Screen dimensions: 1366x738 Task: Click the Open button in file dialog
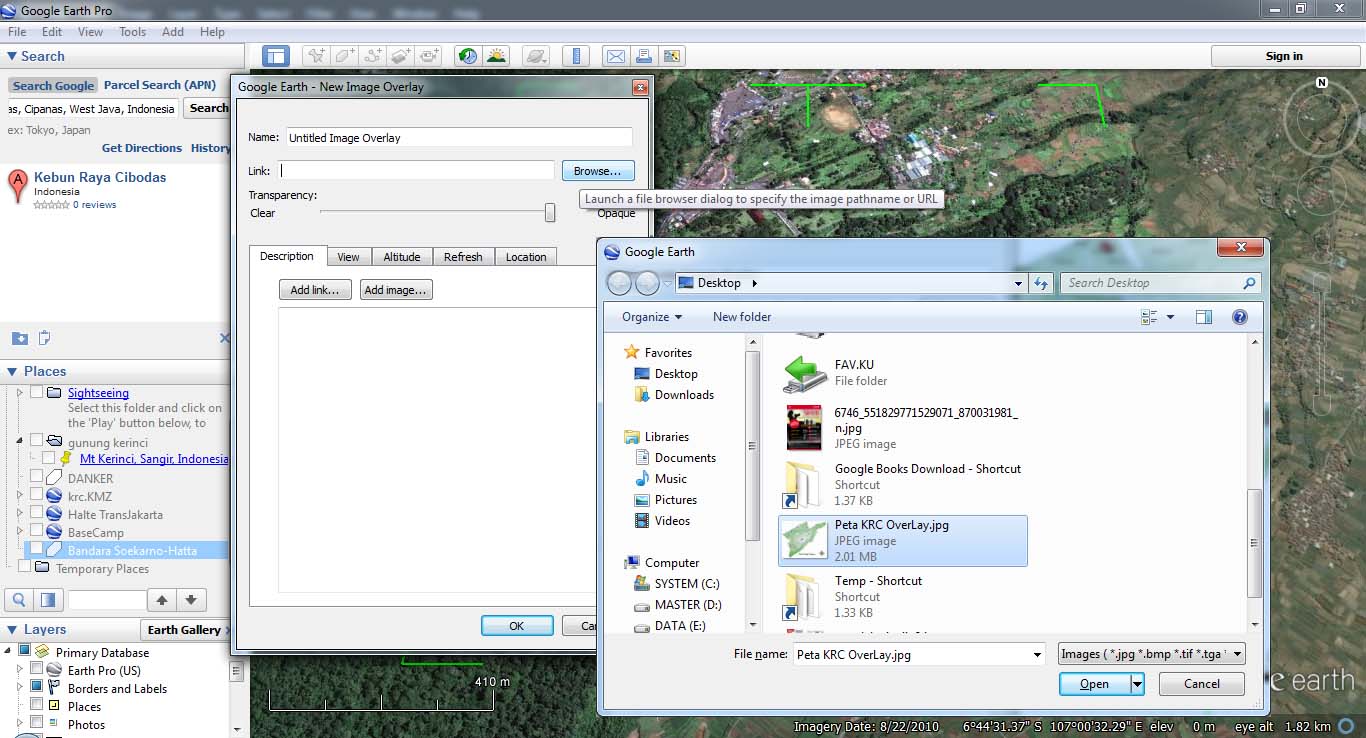[1093, 684]
